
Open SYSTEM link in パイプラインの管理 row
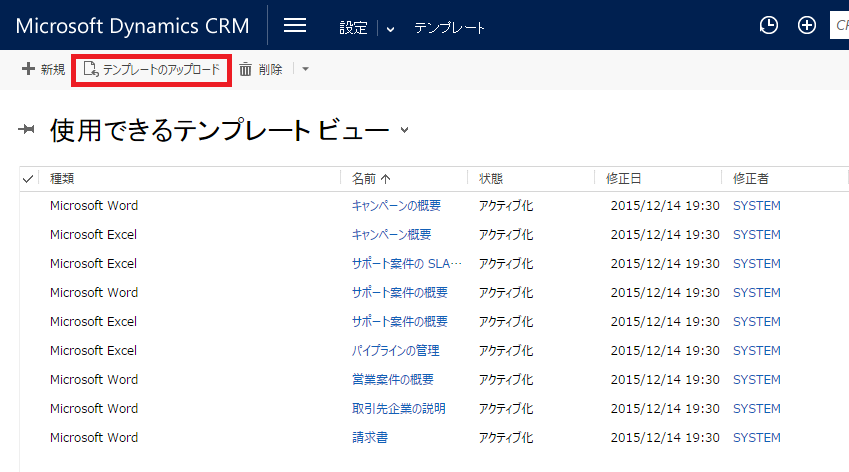(757, 351)
